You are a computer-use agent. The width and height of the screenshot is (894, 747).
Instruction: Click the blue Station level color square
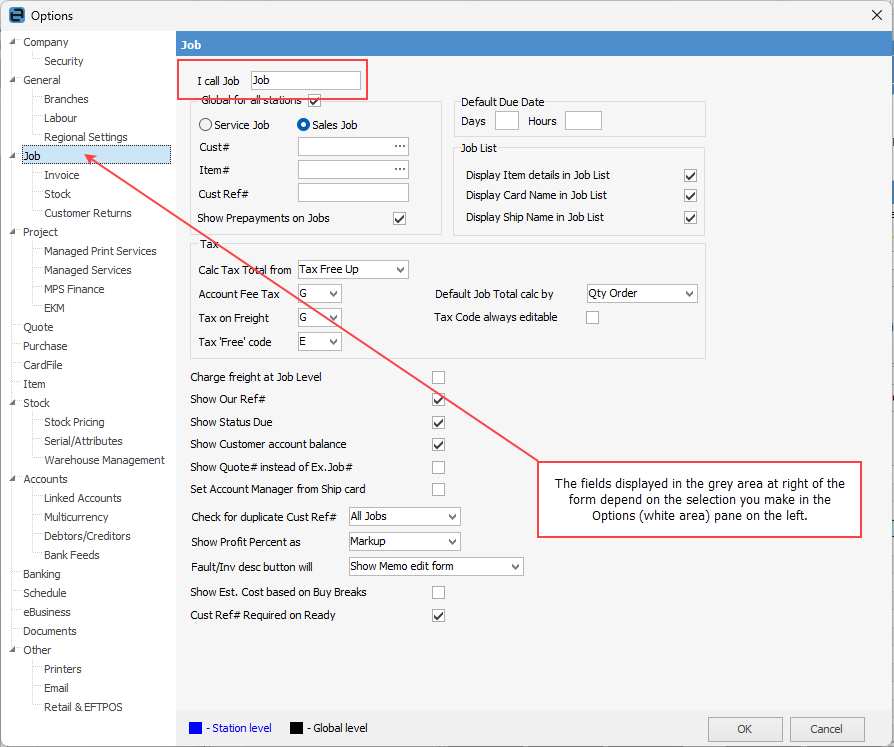[x=196, y=728]
